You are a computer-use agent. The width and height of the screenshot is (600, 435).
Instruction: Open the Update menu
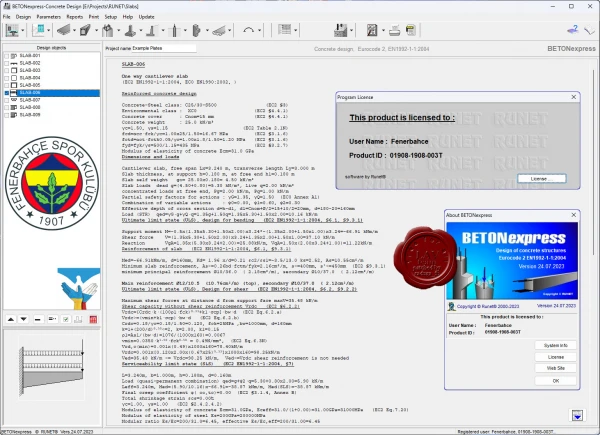click(147, 17)
